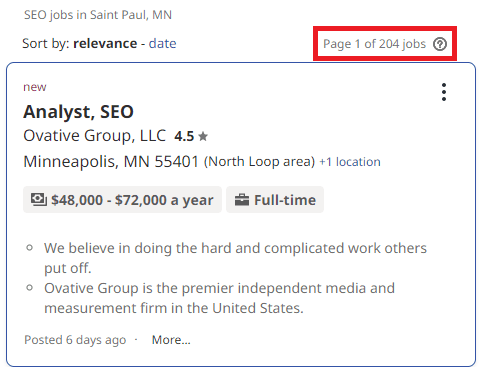This screenshot has height=367, width=479.
Task: Click the Posted 6 days ago text
Action: pyautogui.click(x=75, y=340)
